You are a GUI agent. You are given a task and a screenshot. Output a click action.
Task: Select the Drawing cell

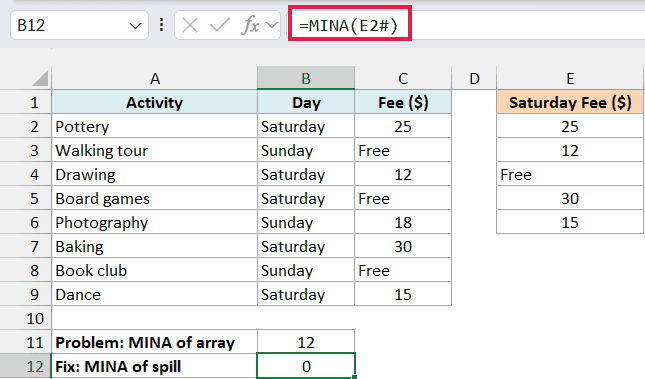(x=155, y=174)
